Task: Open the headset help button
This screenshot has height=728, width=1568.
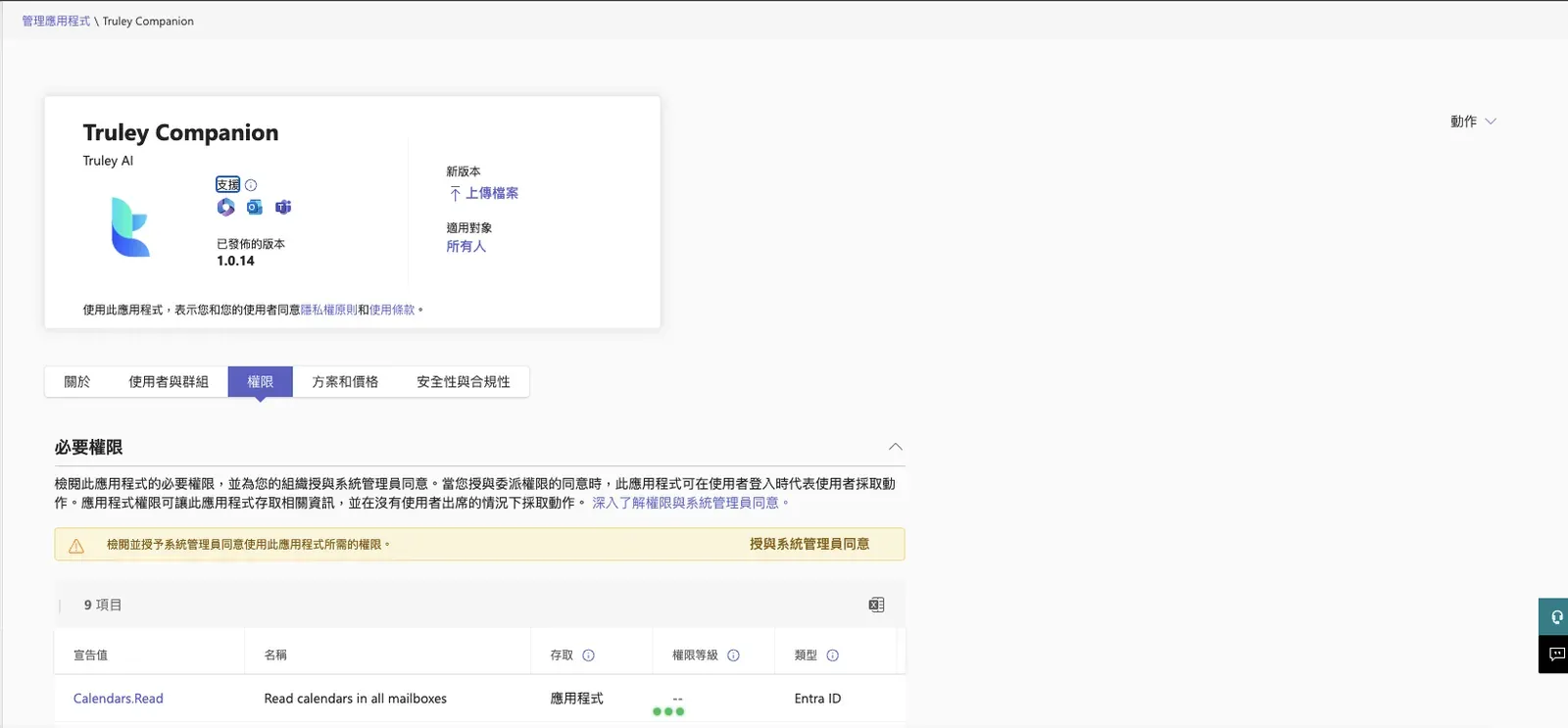Action: pyautogui.click(x=1555, y=616)
